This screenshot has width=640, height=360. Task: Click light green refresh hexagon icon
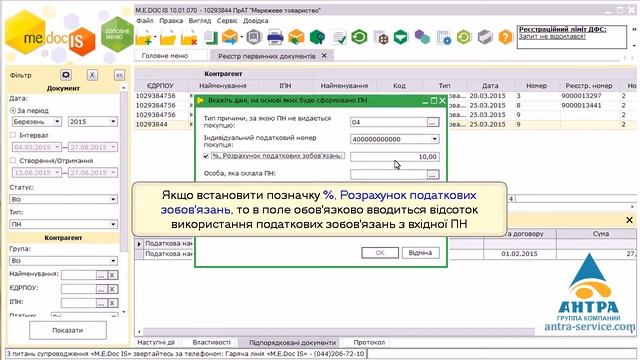tap(464, 37)
